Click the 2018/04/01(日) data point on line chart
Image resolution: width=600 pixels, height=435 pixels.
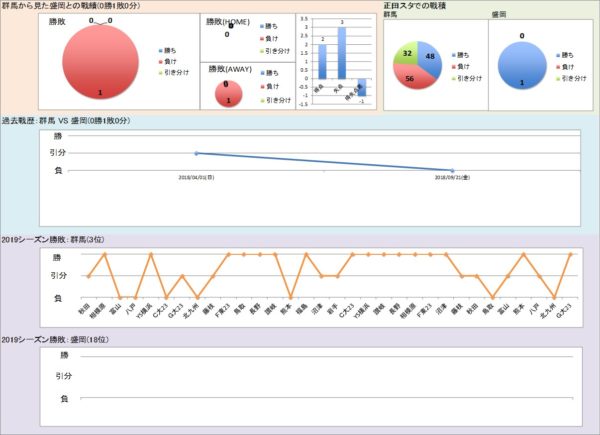[196, 153]
